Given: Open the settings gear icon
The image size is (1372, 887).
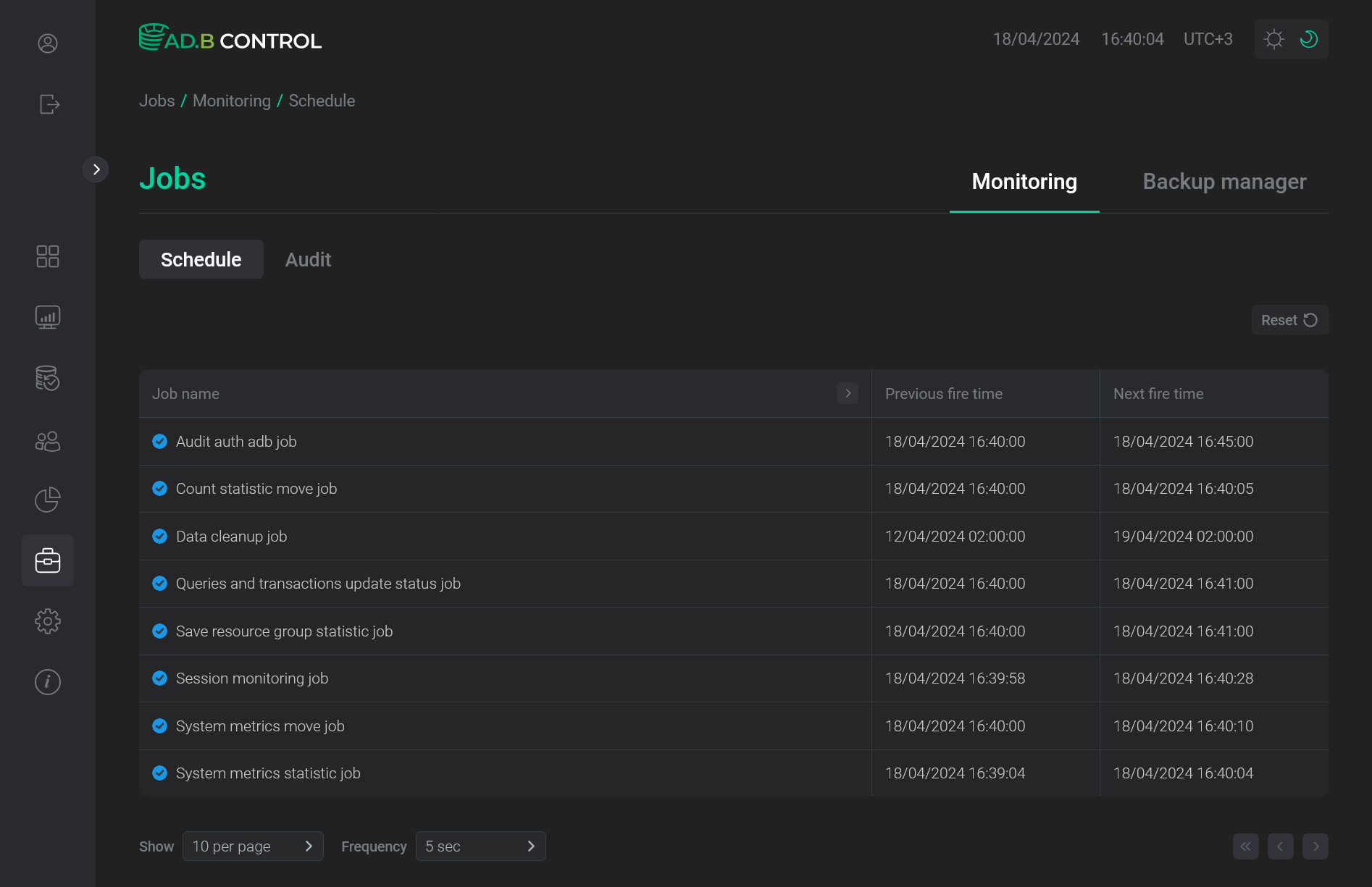Looking at the screenshot, I should [48, 621].
